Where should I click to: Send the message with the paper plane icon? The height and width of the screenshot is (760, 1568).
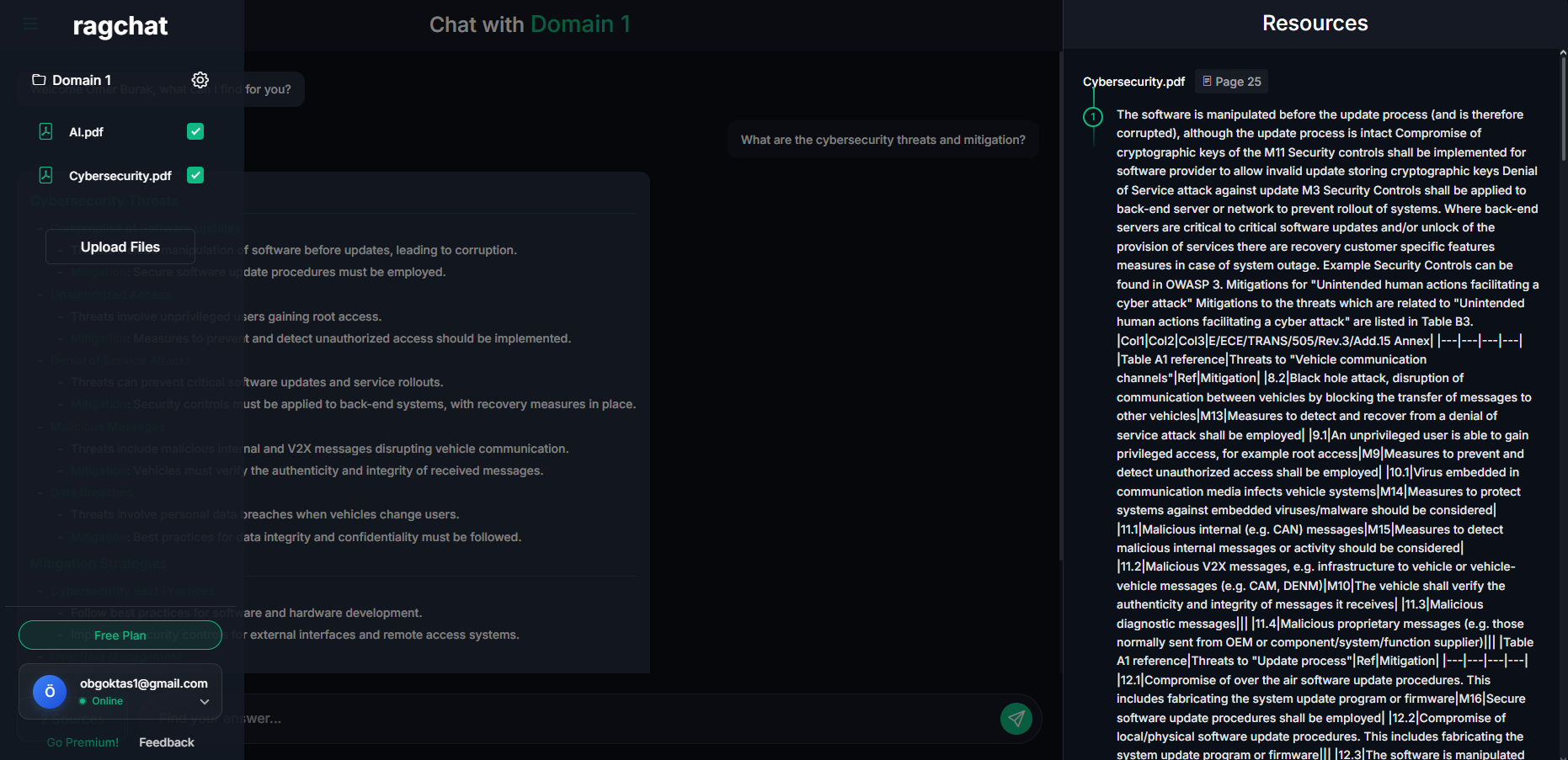click(1016, 719)
